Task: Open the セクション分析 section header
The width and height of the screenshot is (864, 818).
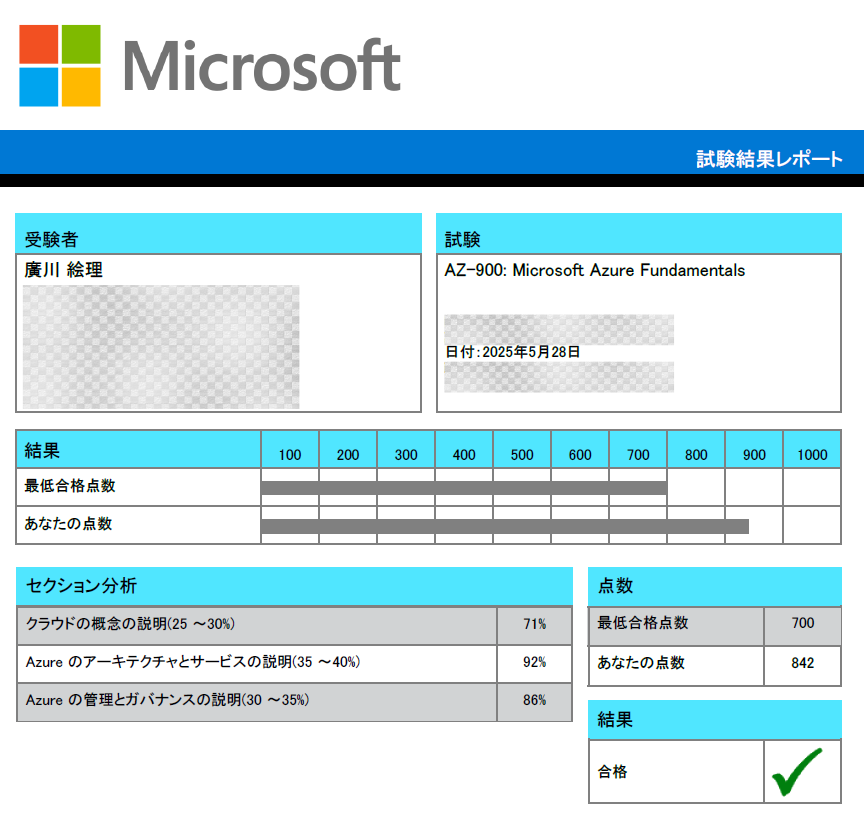Action: pyautogui.click(x=82, y=586)
